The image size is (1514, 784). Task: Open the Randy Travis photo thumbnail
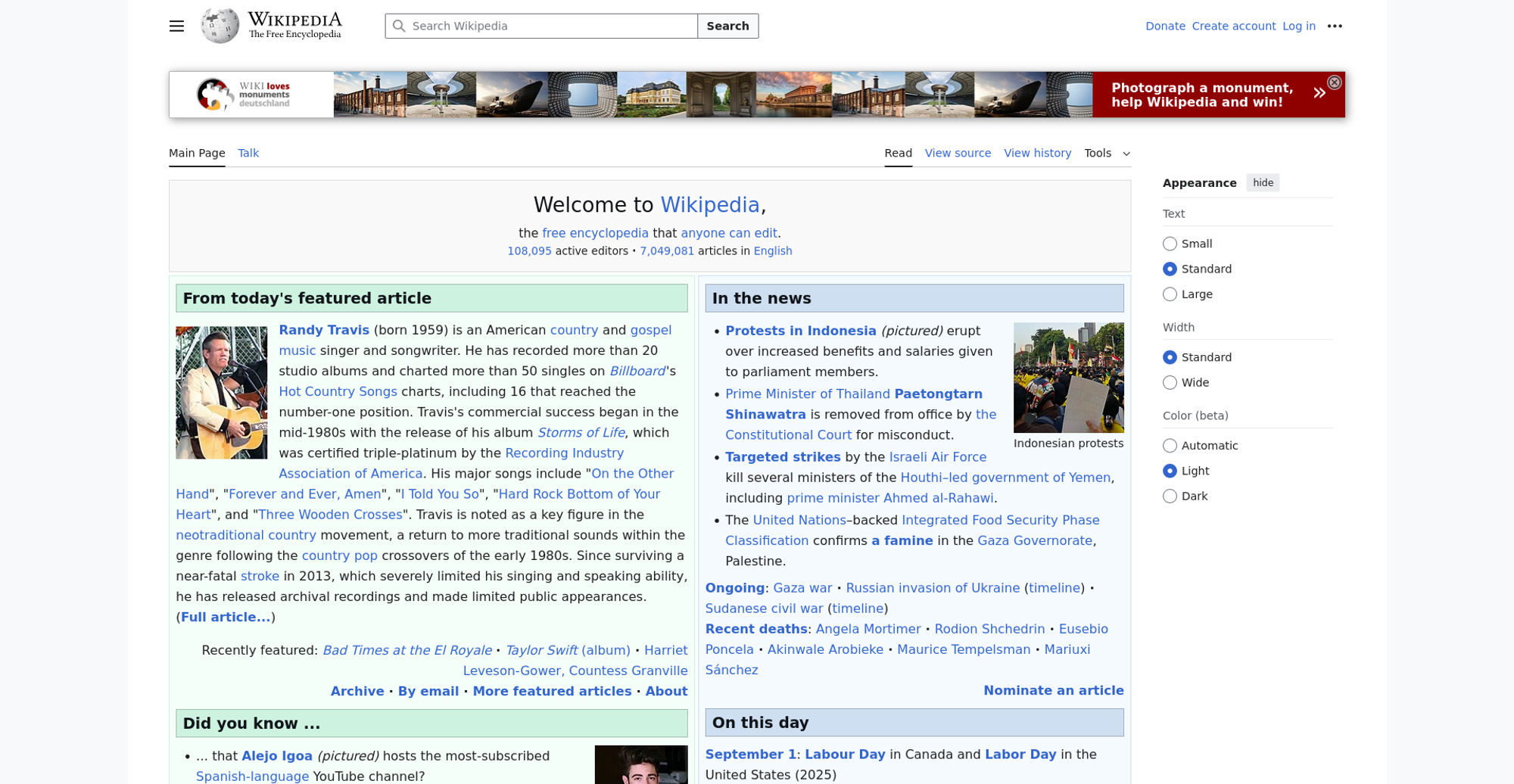point(221,393)
